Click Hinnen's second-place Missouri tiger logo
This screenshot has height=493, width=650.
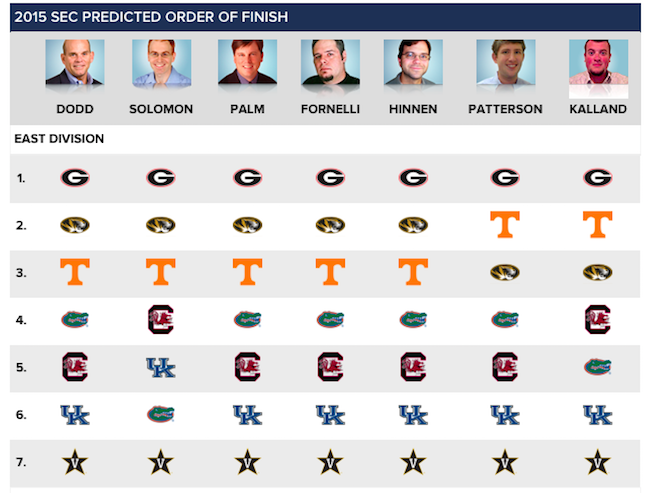(x=413, y=225)
